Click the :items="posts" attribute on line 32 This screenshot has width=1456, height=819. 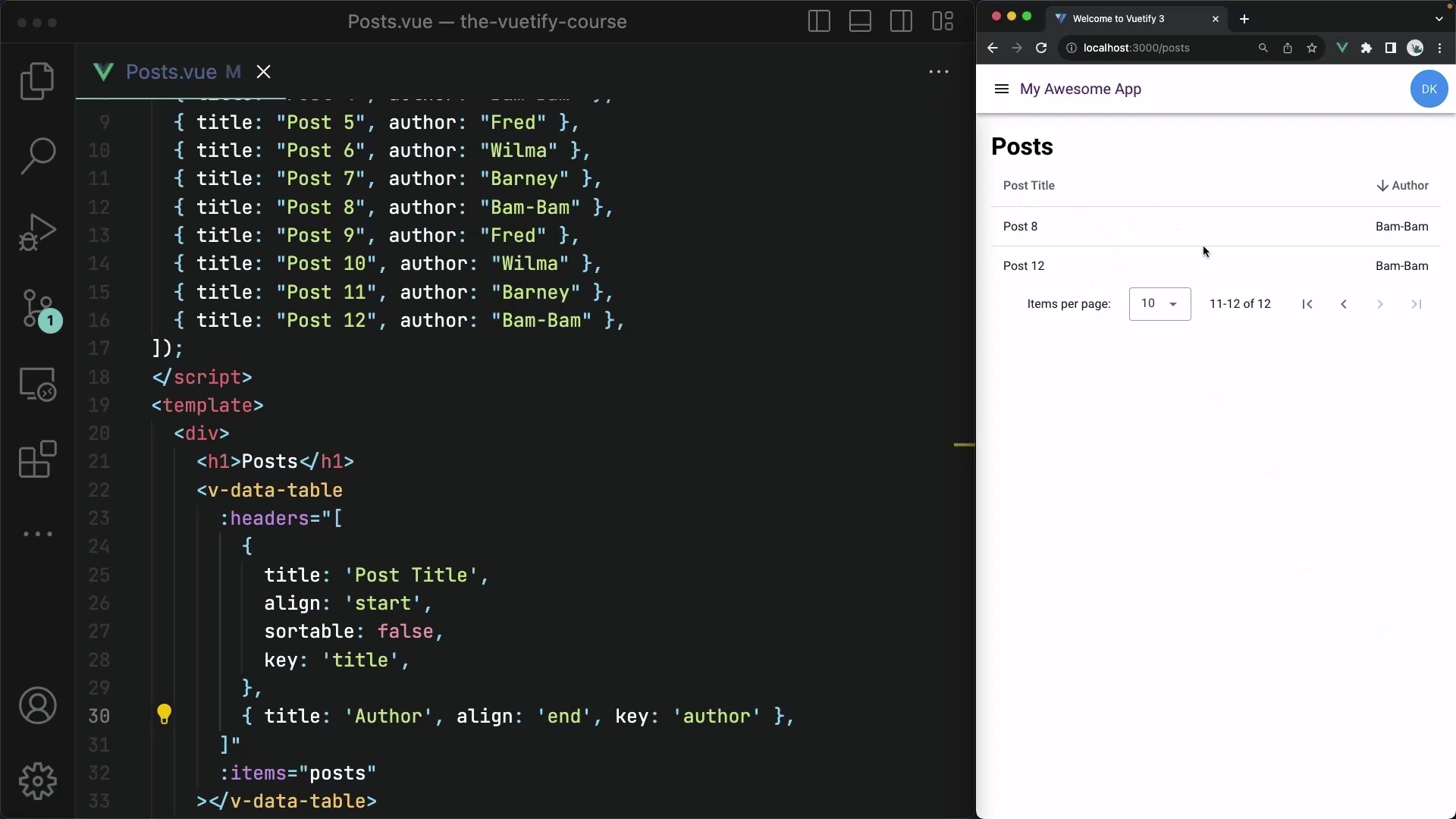(x=298, y=773)
